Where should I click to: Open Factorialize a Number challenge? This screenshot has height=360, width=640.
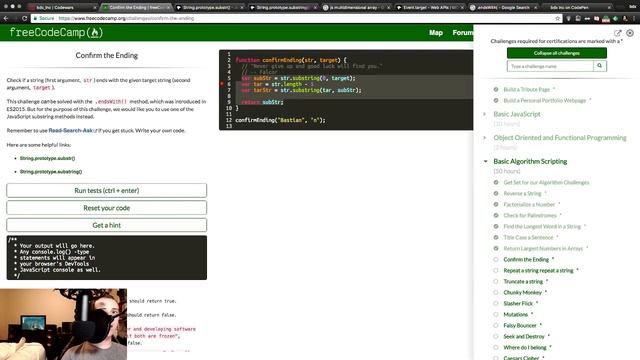529,204
